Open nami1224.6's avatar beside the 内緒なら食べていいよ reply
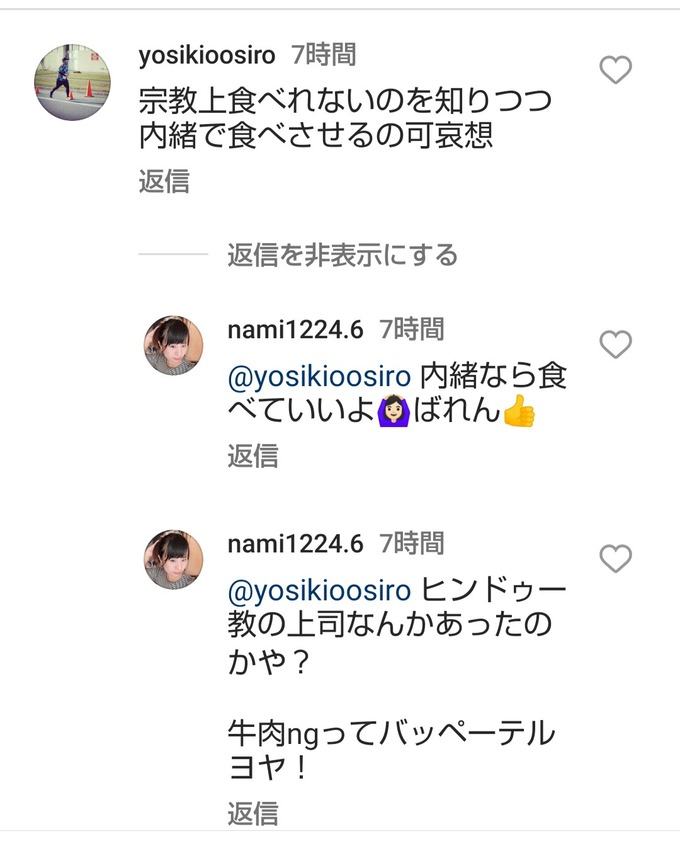The image size is (680, 841). tap(174, 345)
